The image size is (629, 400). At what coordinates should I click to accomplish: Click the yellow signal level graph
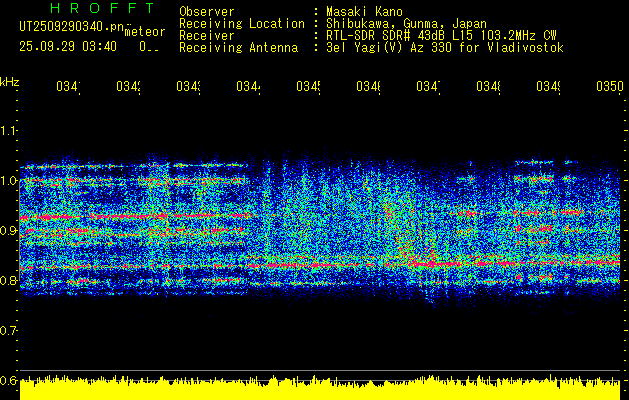click(320, 388)
